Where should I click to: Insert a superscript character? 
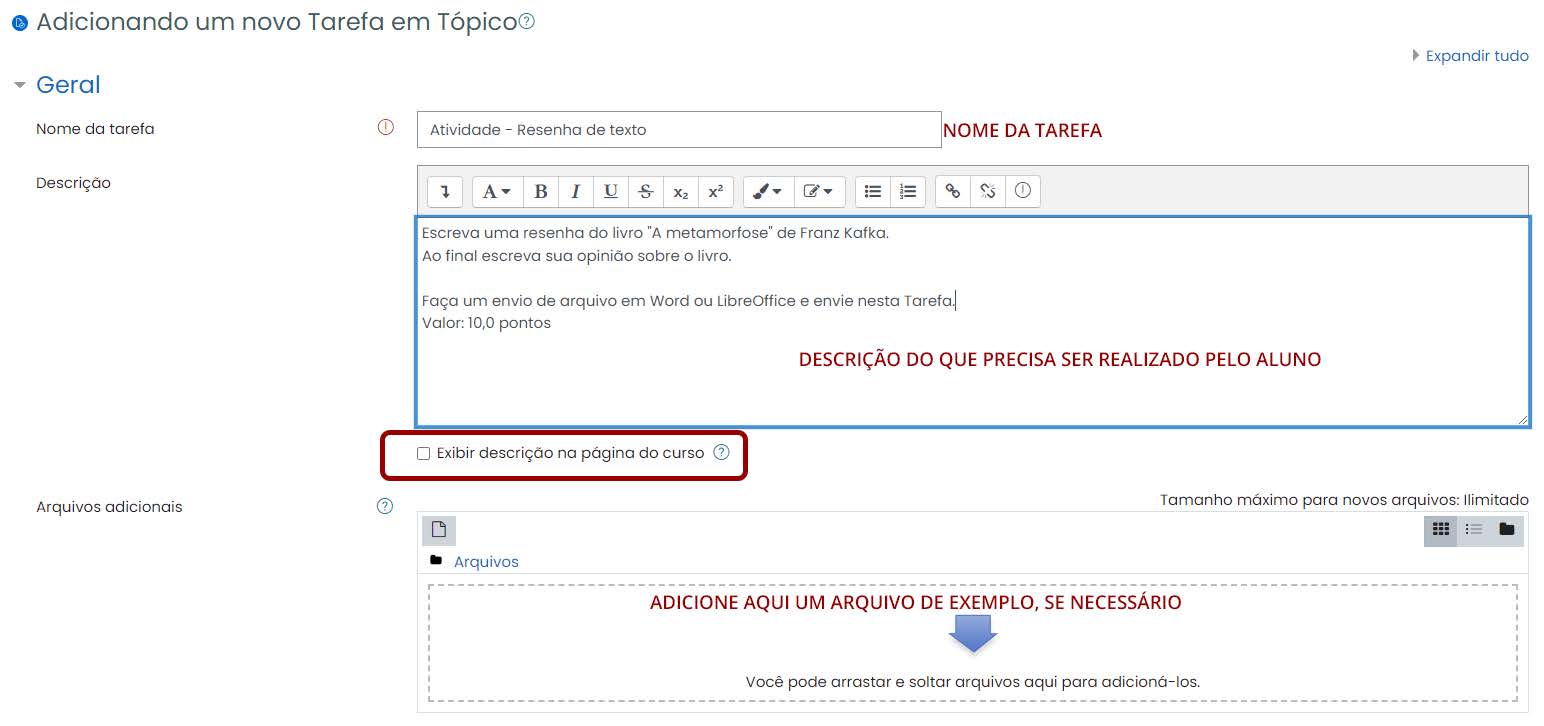tap(716, 191)
